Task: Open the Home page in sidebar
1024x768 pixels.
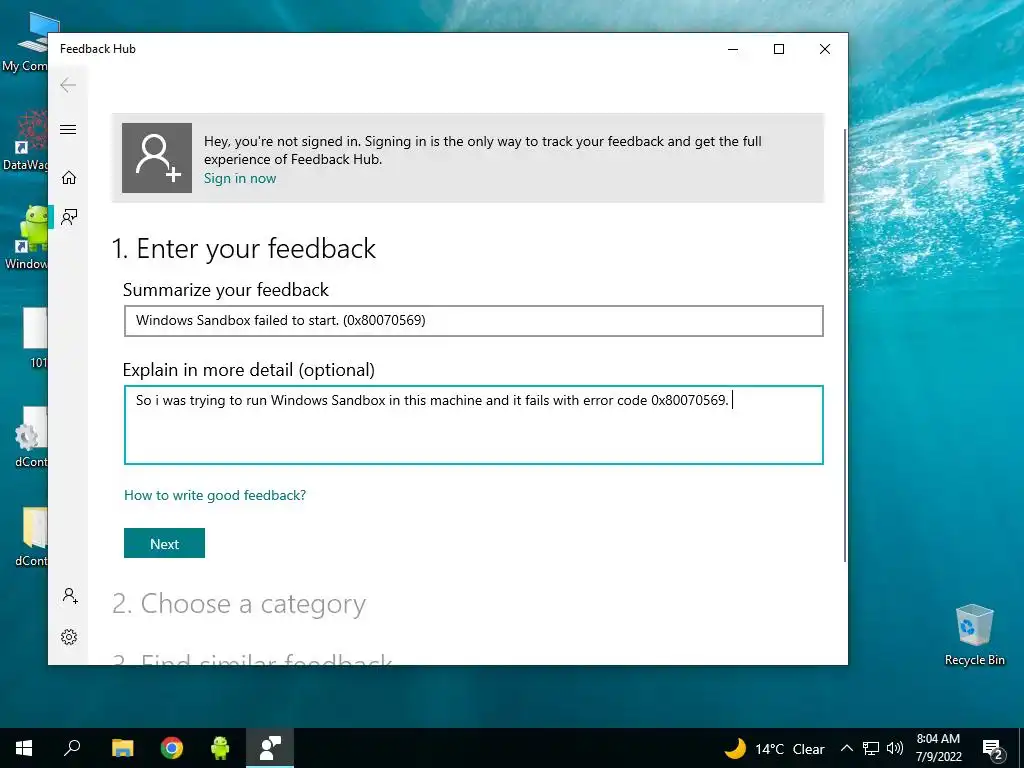Action: [x=69, y=178]
